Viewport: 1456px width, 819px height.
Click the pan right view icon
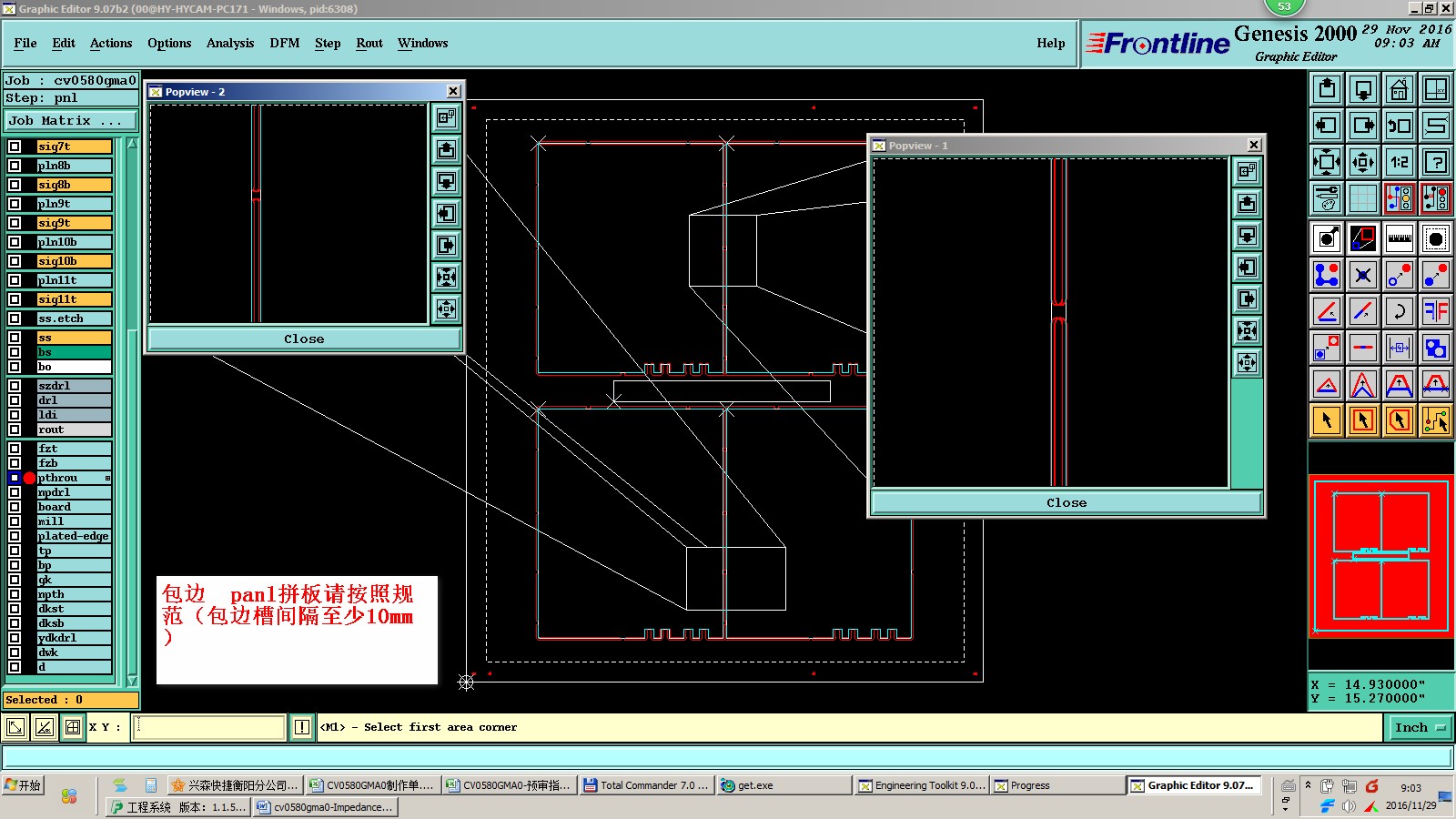1363,126
